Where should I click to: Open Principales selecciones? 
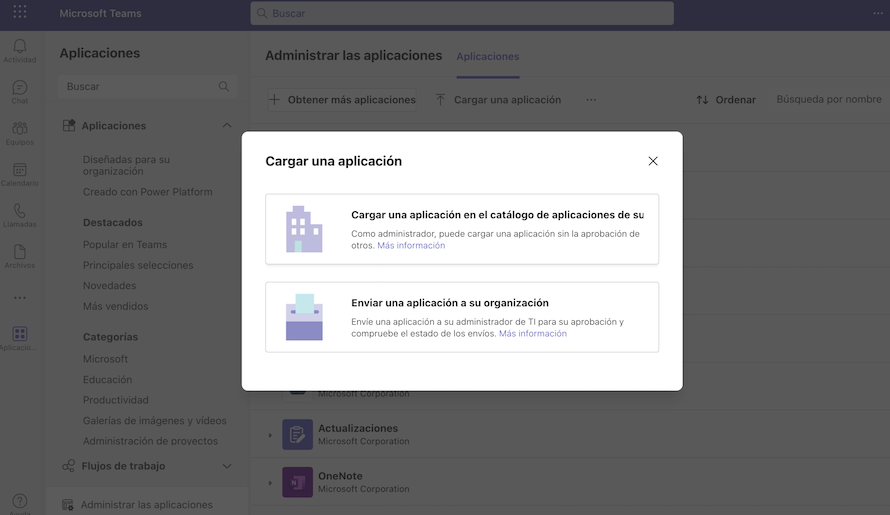[x=138, y=265]
